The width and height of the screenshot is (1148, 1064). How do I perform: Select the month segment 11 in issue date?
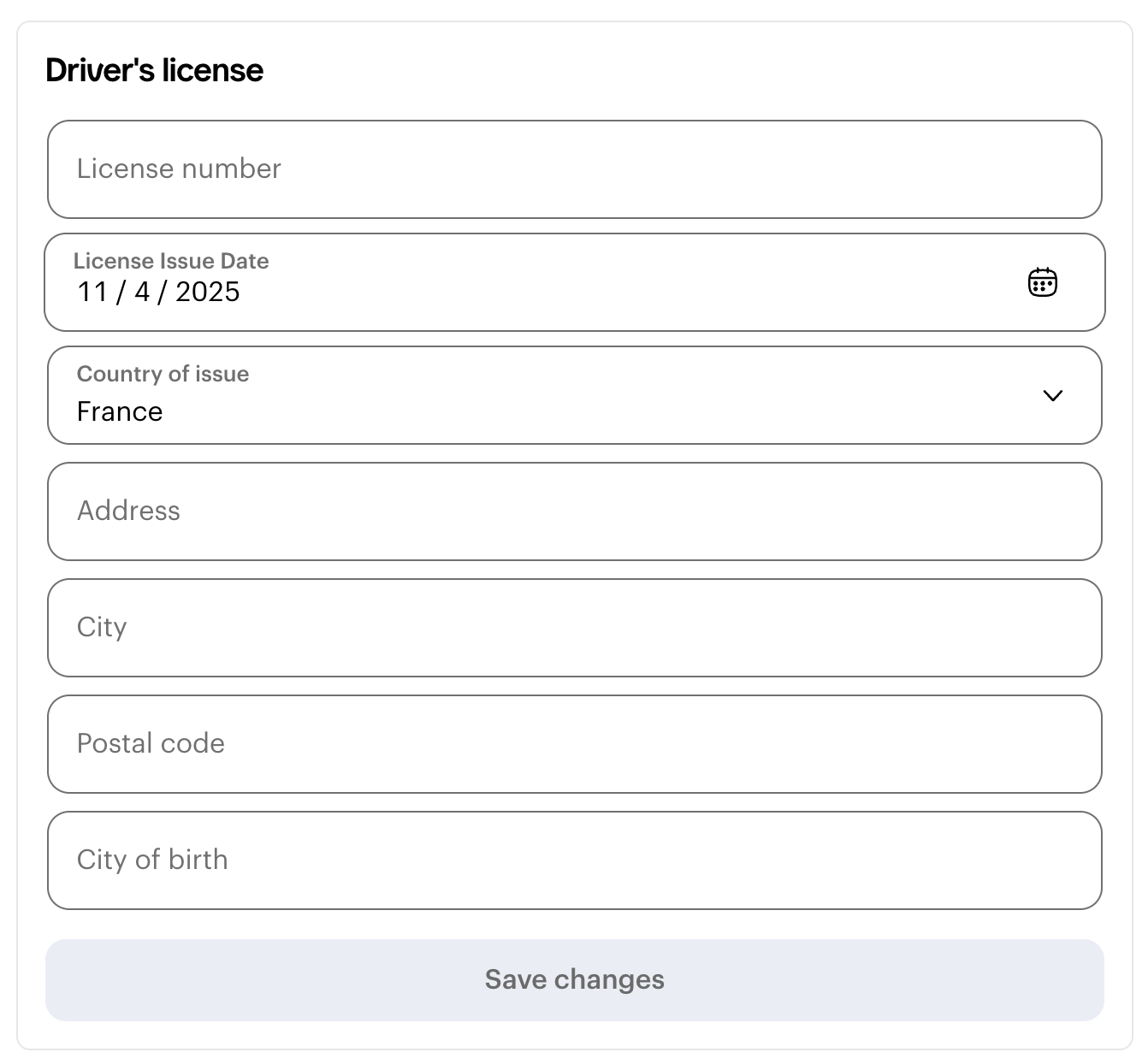point(92,292)
